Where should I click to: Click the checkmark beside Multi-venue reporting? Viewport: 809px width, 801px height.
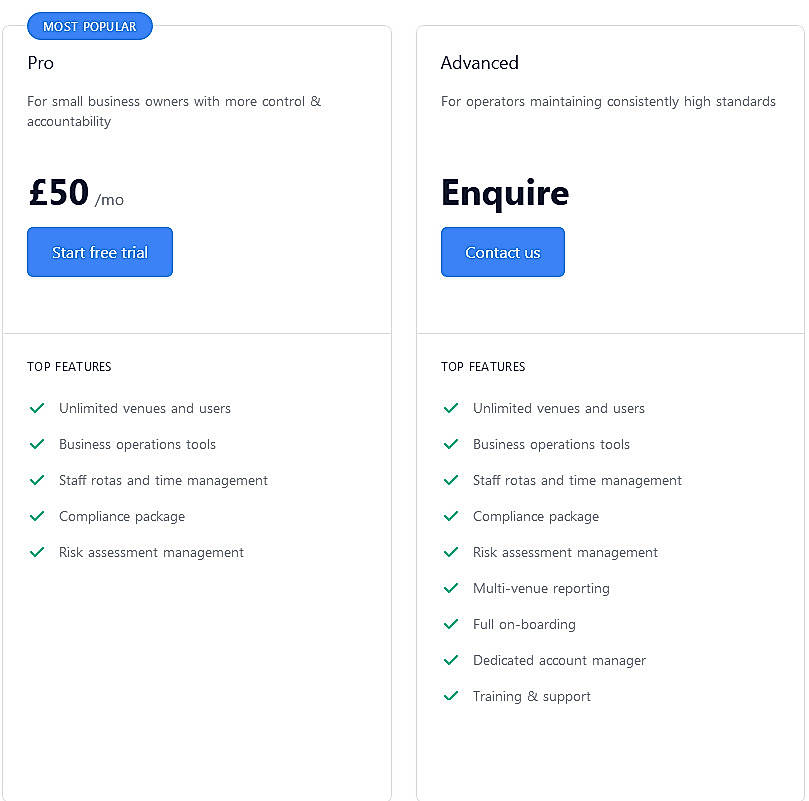pos(451,588)
